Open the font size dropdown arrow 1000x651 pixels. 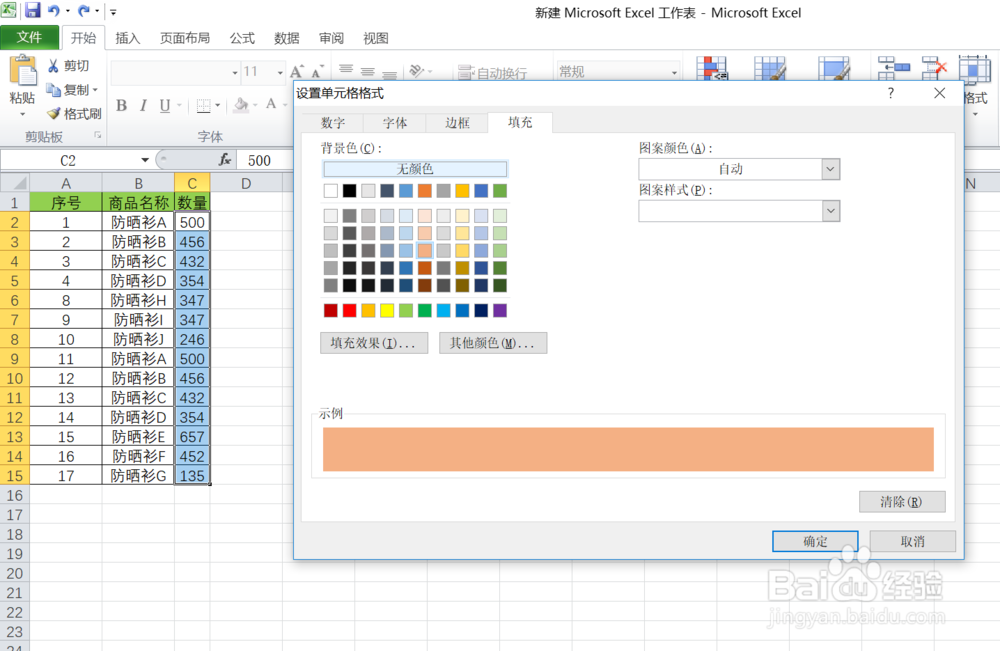280,73
